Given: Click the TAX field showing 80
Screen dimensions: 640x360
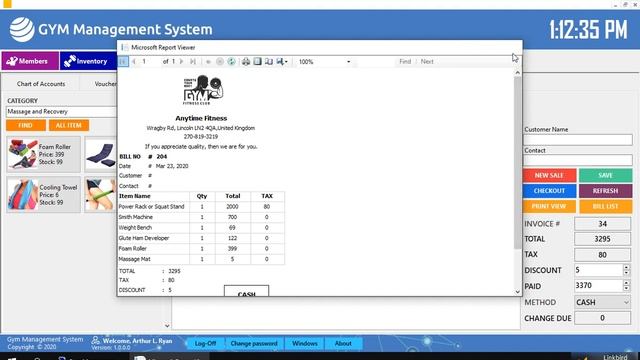Looking at the screenshot, I should pyautogui.click(x=602, y=255).
